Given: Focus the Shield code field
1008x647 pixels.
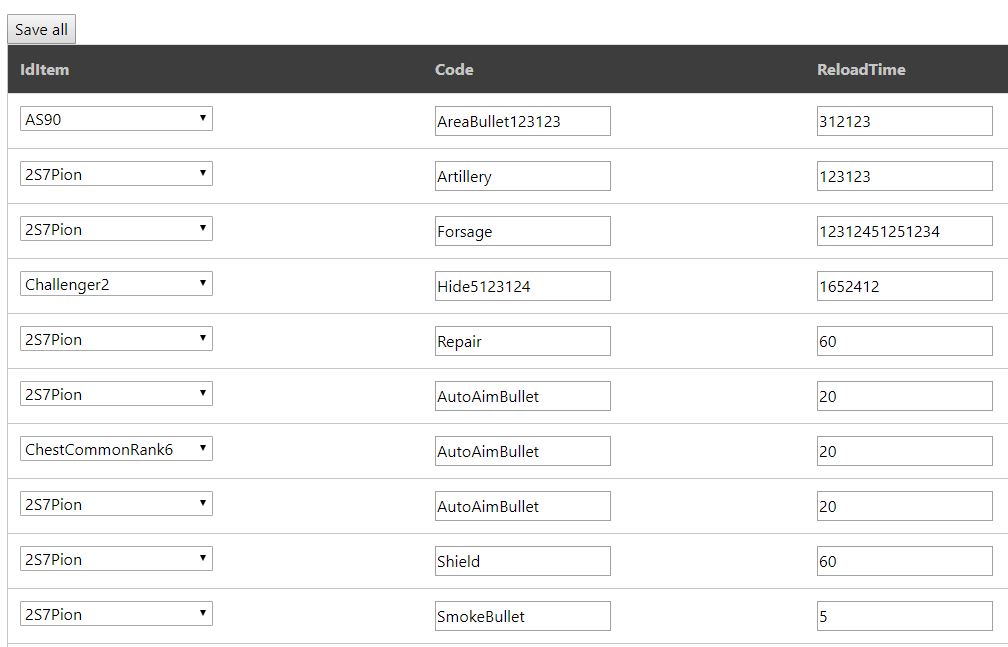Looking at the screenshot, I should (x=522, y=561).
